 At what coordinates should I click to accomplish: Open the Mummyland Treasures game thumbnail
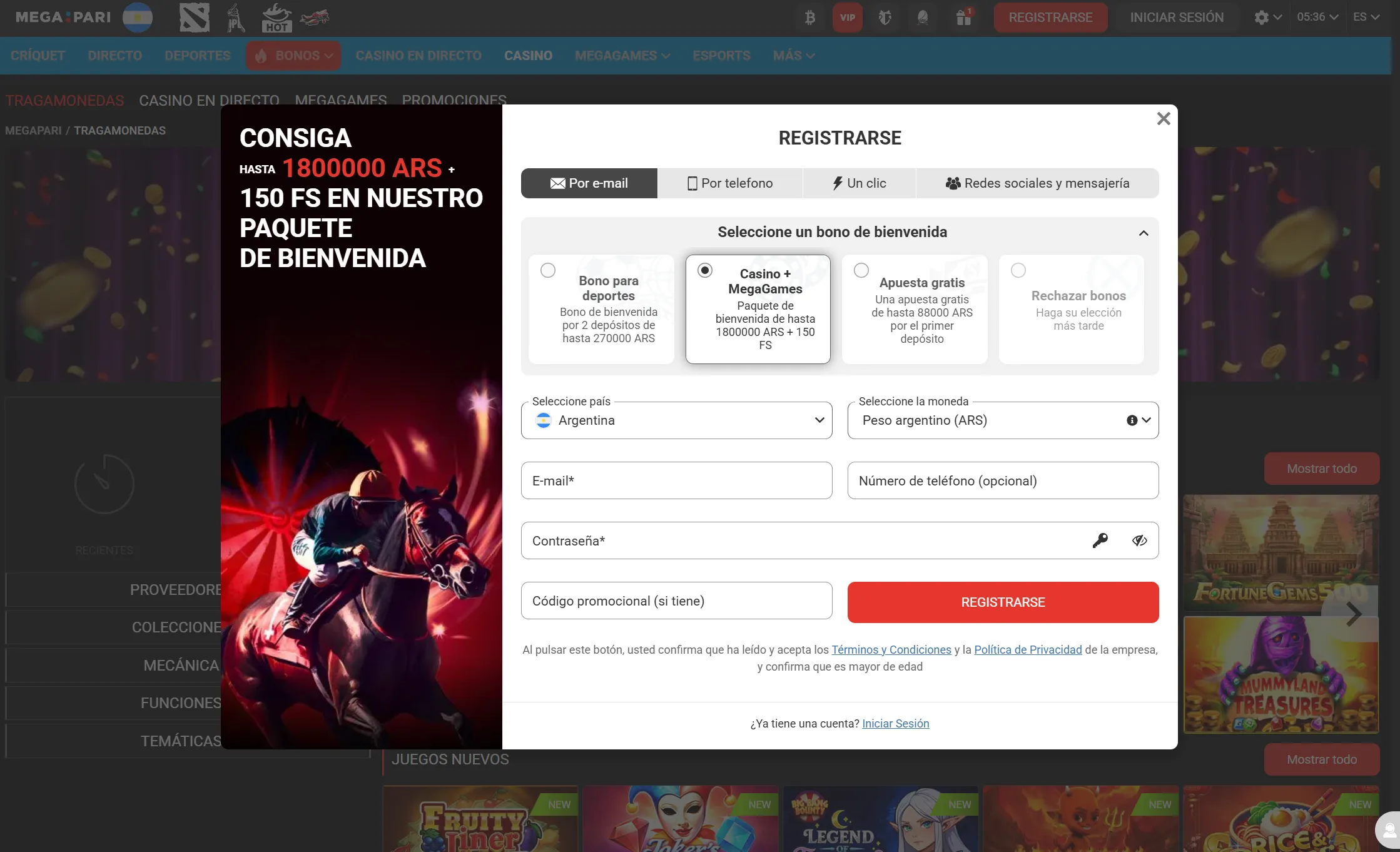coord(1281,674)
